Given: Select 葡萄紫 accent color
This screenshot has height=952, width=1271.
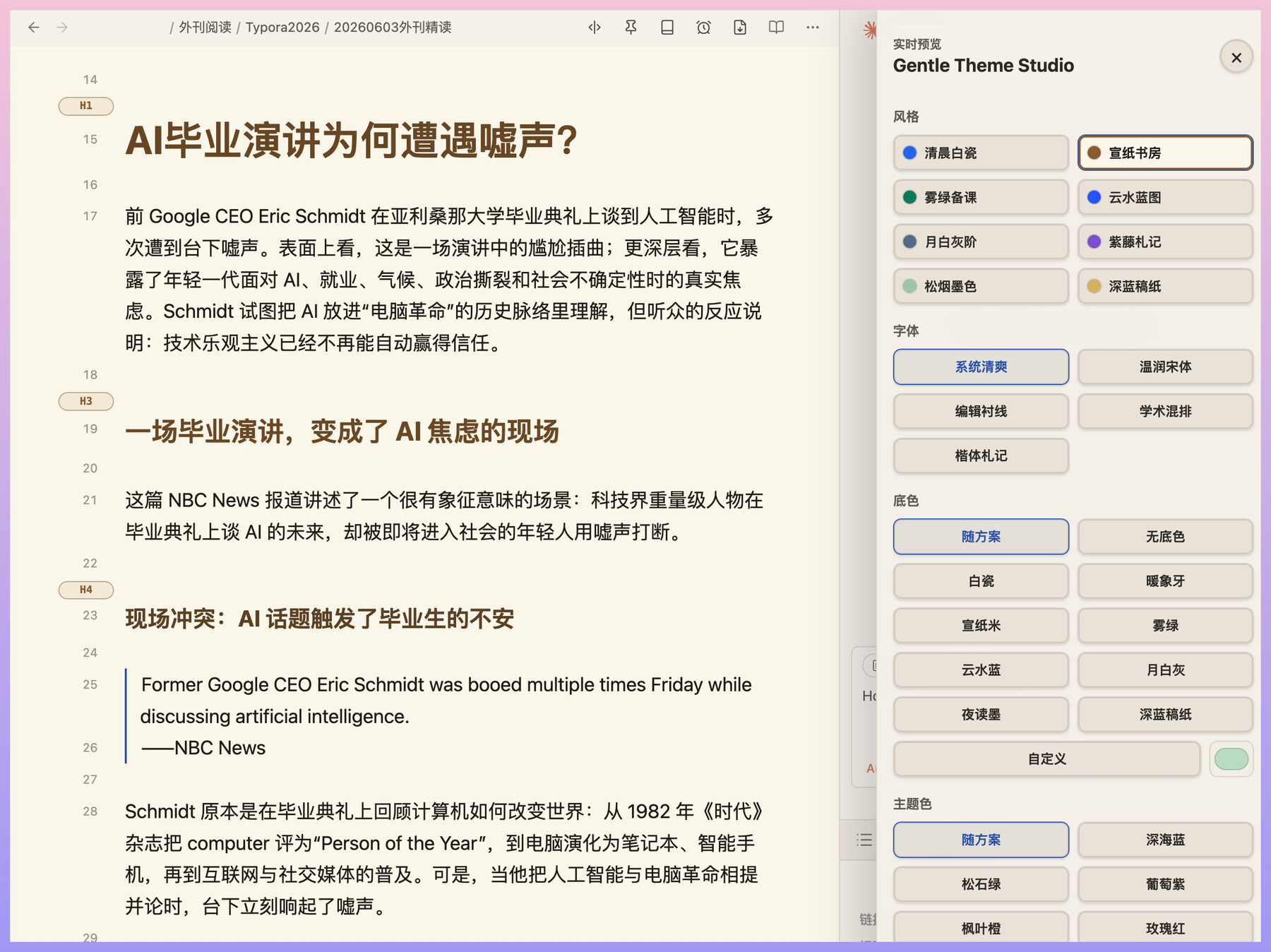Looking at the screenshot, I should point(1165,884).
